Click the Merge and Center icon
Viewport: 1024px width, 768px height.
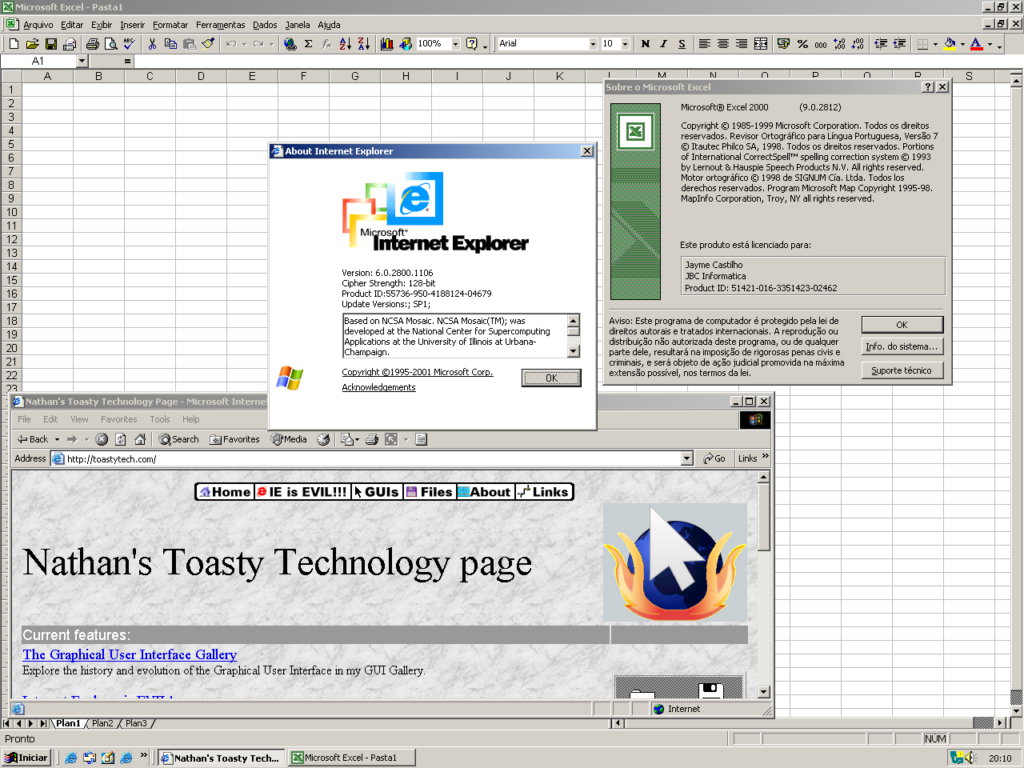pyautogui.click(x=760, y=44)
